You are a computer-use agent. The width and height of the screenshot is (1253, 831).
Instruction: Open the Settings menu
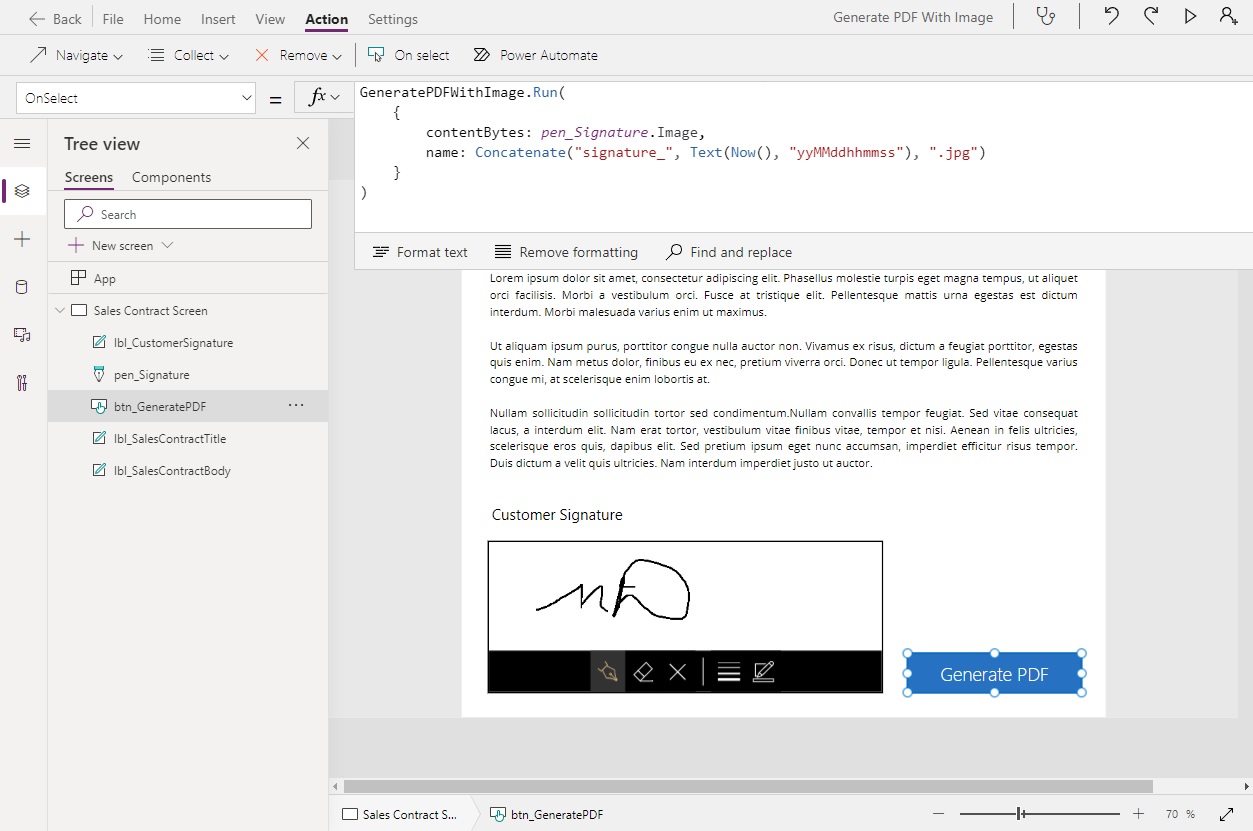[x=392, y=19]
